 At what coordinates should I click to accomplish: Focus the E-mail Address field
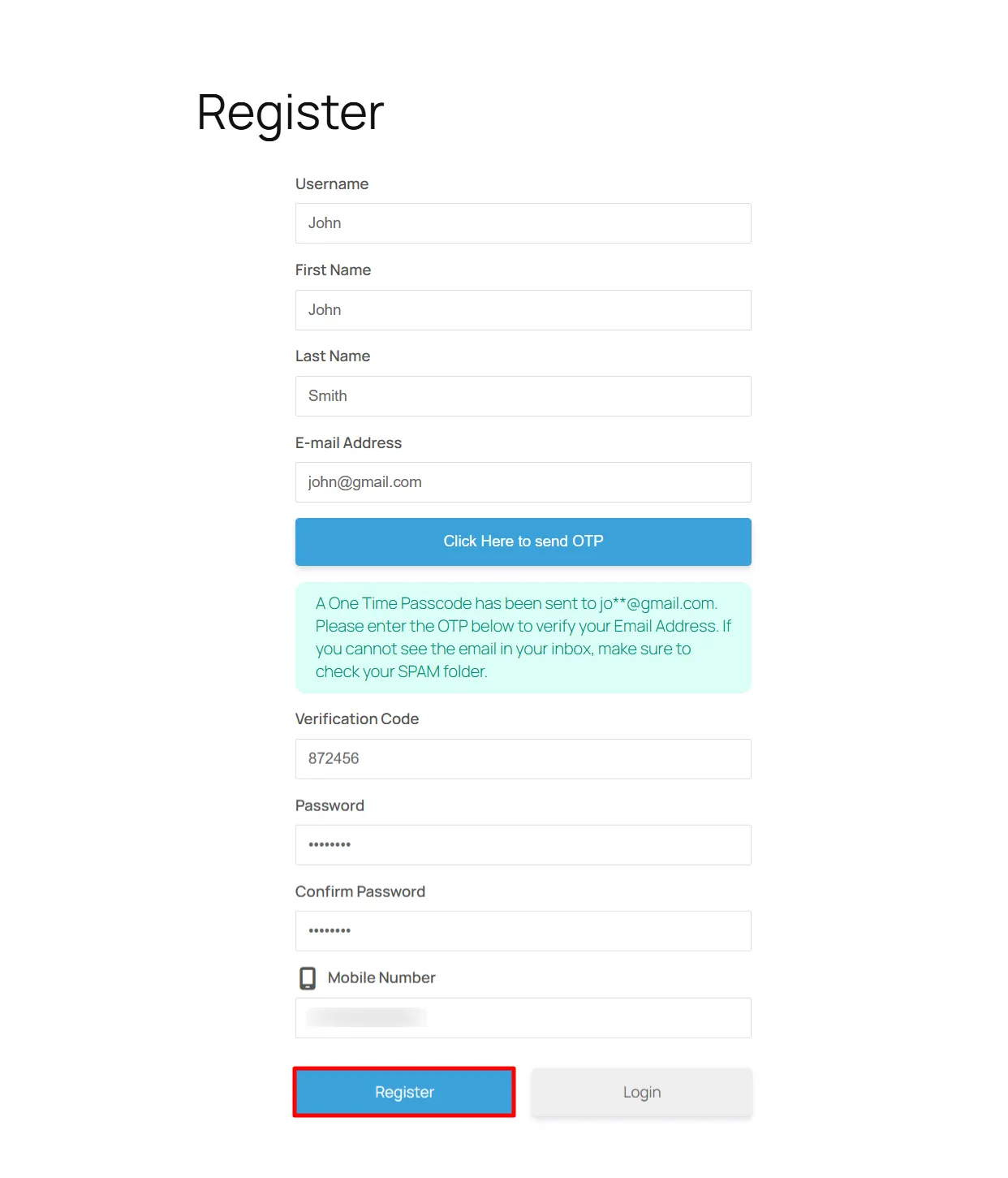click(x=523, y=481)
